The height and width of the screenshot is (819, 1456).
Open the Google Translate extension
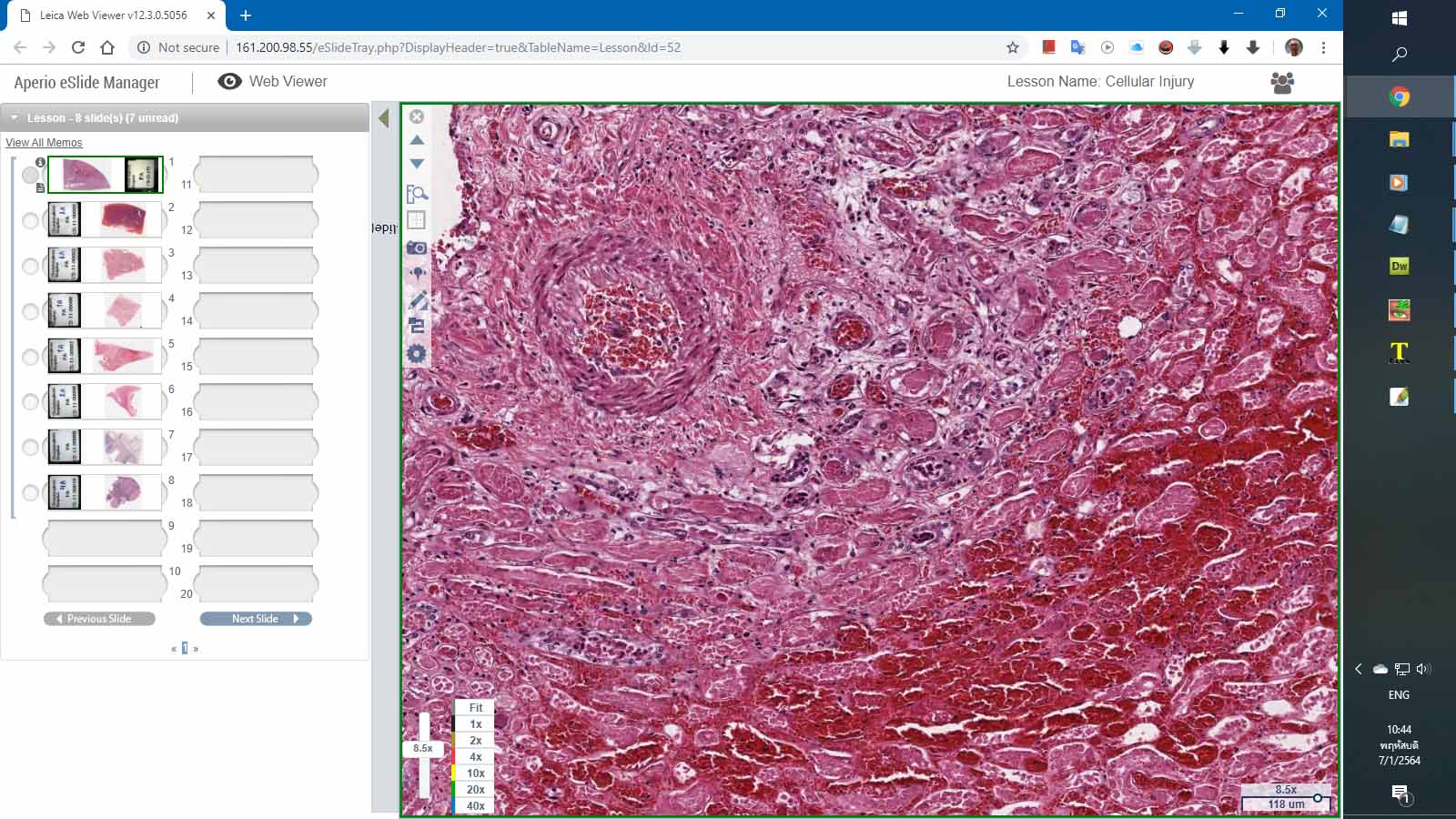(1077, 47)
